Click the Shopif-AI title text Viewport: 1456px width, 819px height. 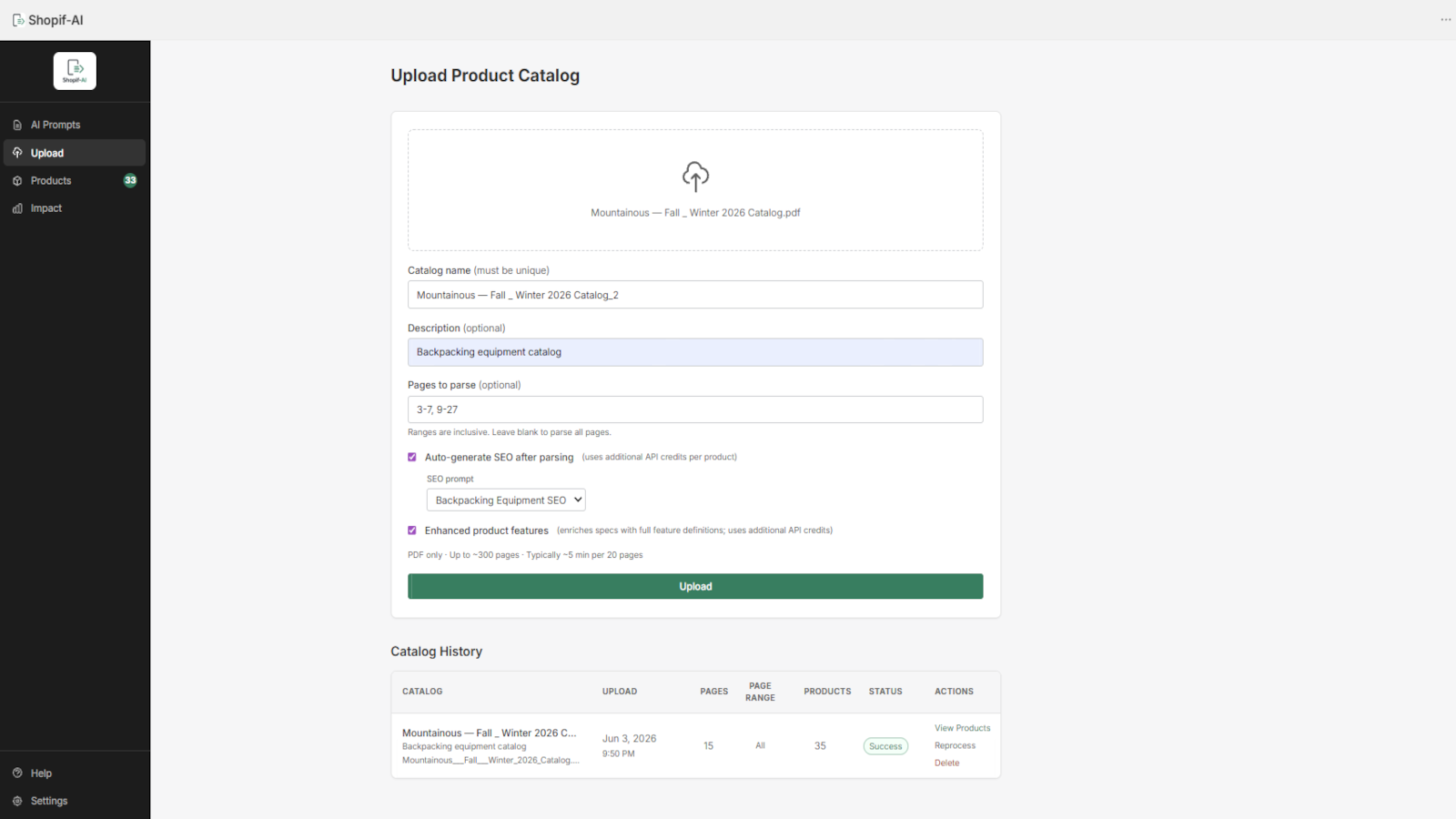56,20
